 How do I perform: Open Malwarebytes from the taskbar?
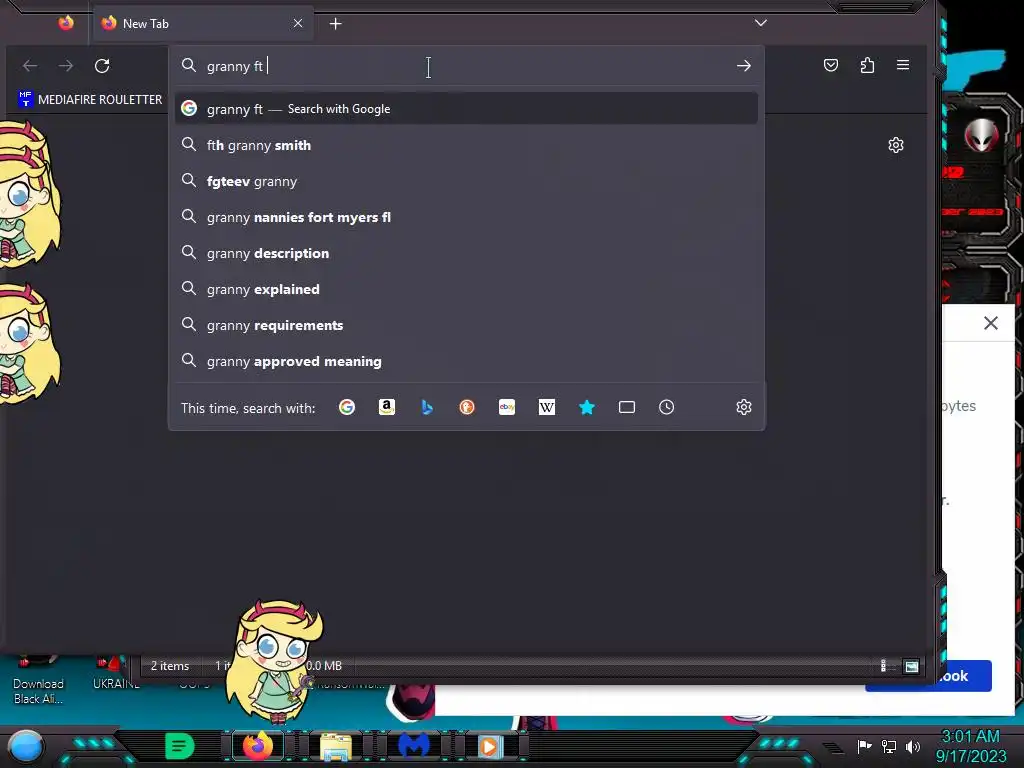(x=413, y=746)
